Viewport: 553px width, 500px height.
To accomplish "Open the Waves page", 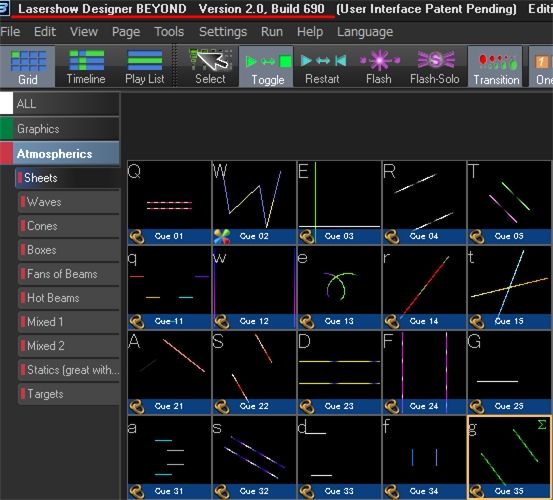I will 69,202.
